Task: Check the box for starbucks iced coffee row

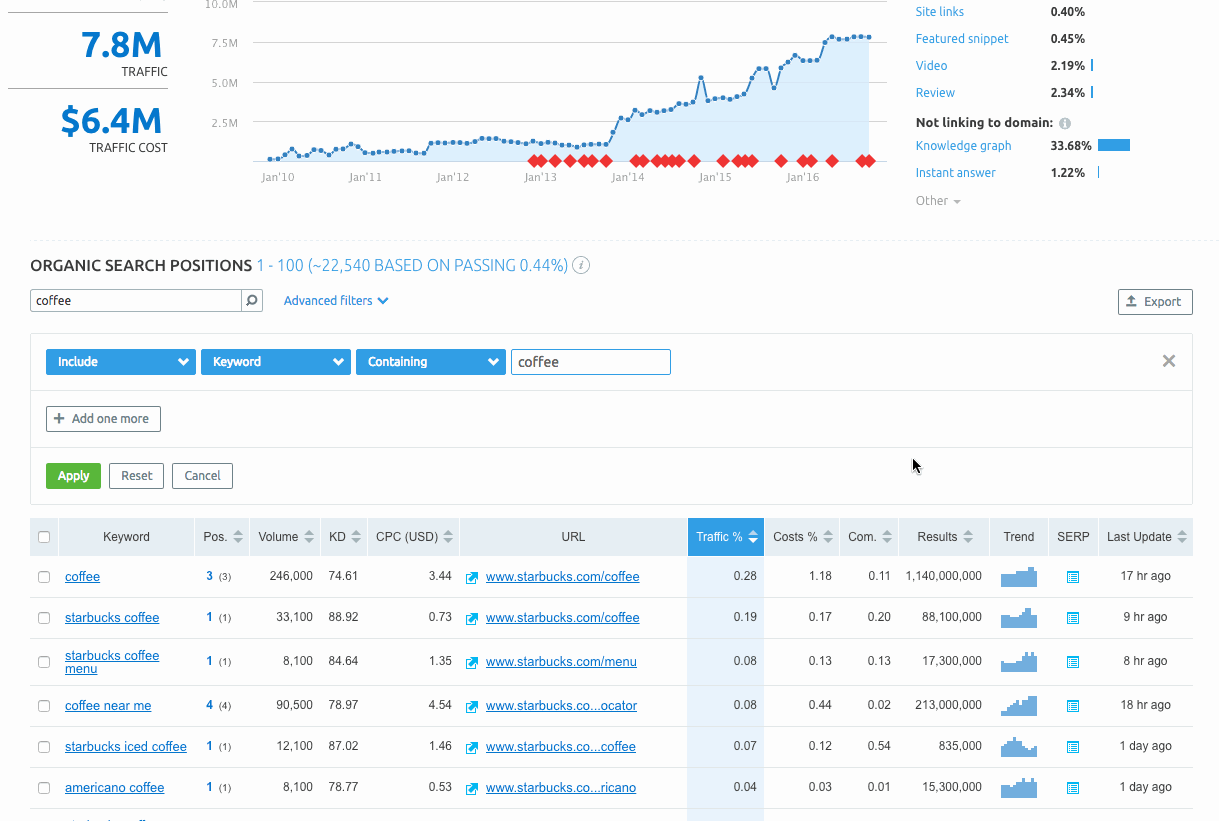Action: click(44, 747)
